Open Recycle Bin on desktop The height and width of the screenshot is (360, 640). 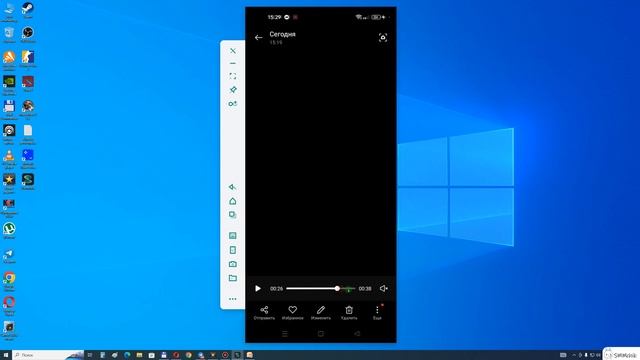pos(9,35)
